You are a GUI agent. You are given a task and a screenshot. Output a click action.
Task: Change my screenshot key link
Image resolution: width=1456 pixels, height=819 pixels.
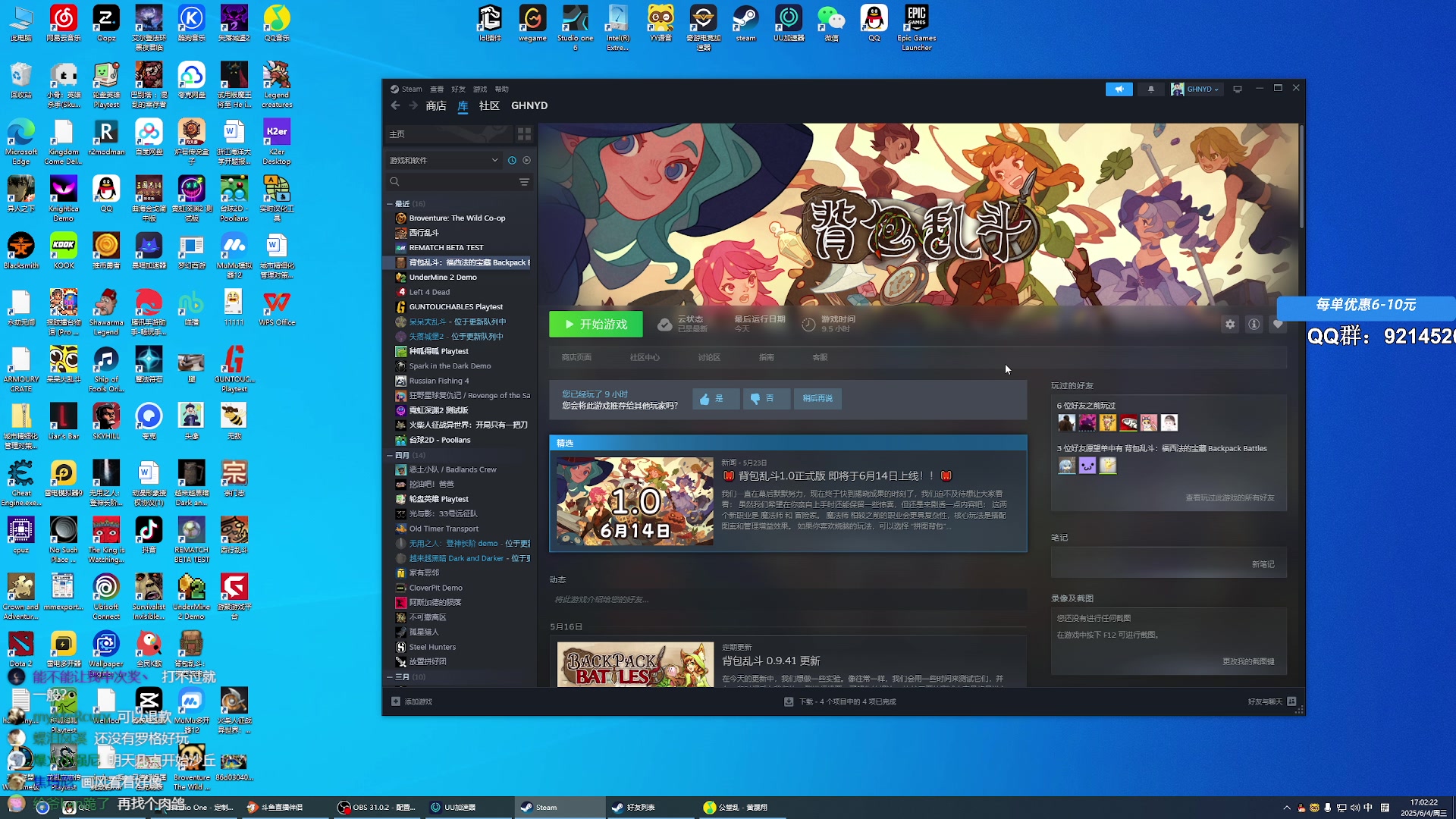coord(1248,661)
